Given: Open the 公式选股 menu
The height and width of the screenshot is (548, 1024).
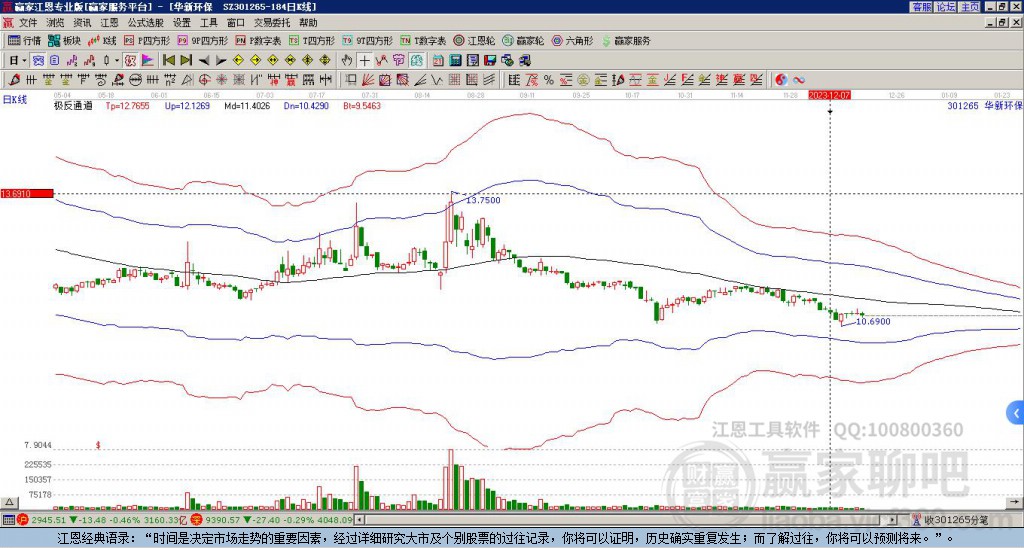Looking at the screenshot, I should 146,23.
